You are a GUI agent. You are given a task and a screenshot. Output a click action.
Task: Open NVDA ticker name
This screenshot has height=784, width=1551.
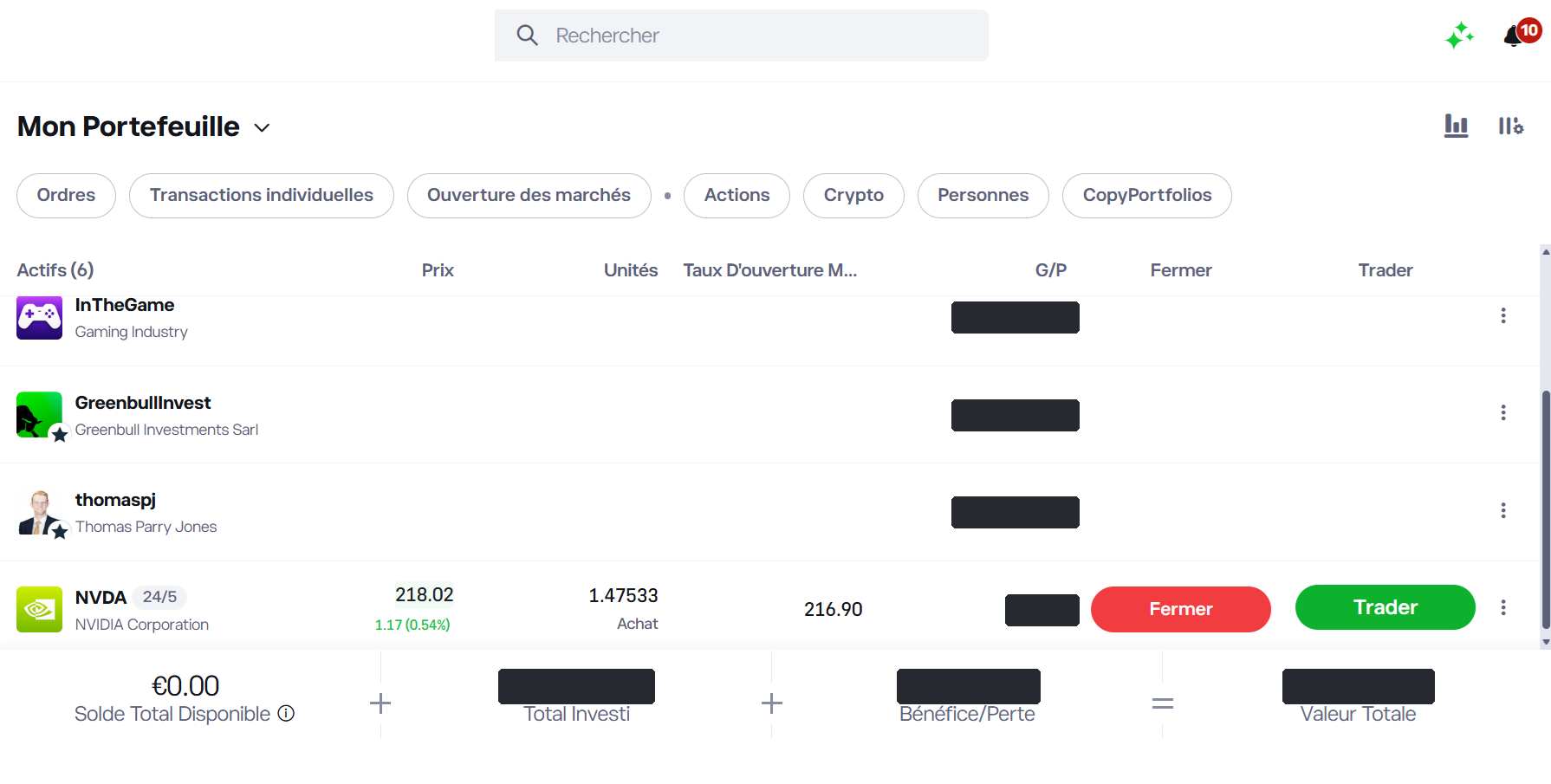click(101, 598)
